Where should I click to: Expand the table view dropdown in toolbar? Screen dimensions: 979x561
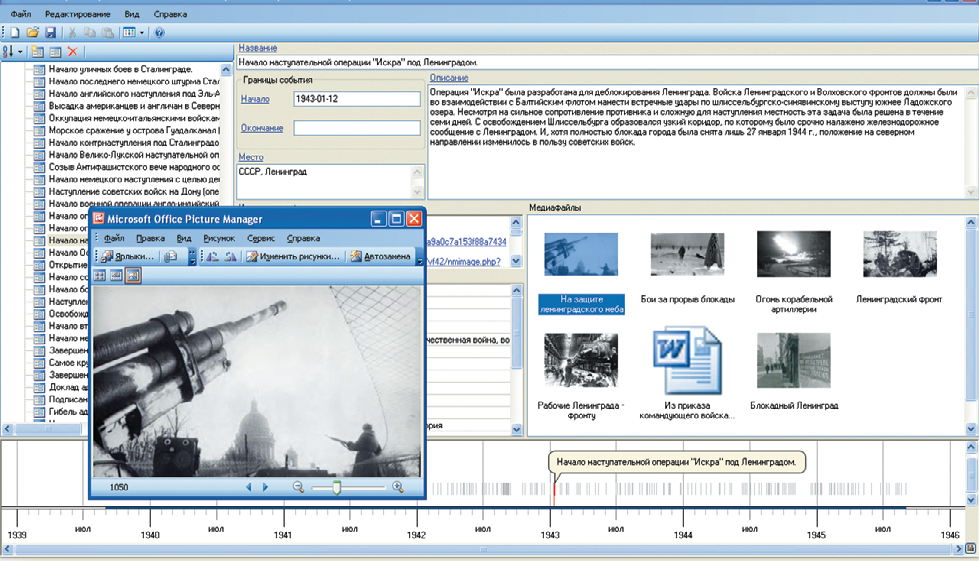pyautogui.click(x=142, y=33)
